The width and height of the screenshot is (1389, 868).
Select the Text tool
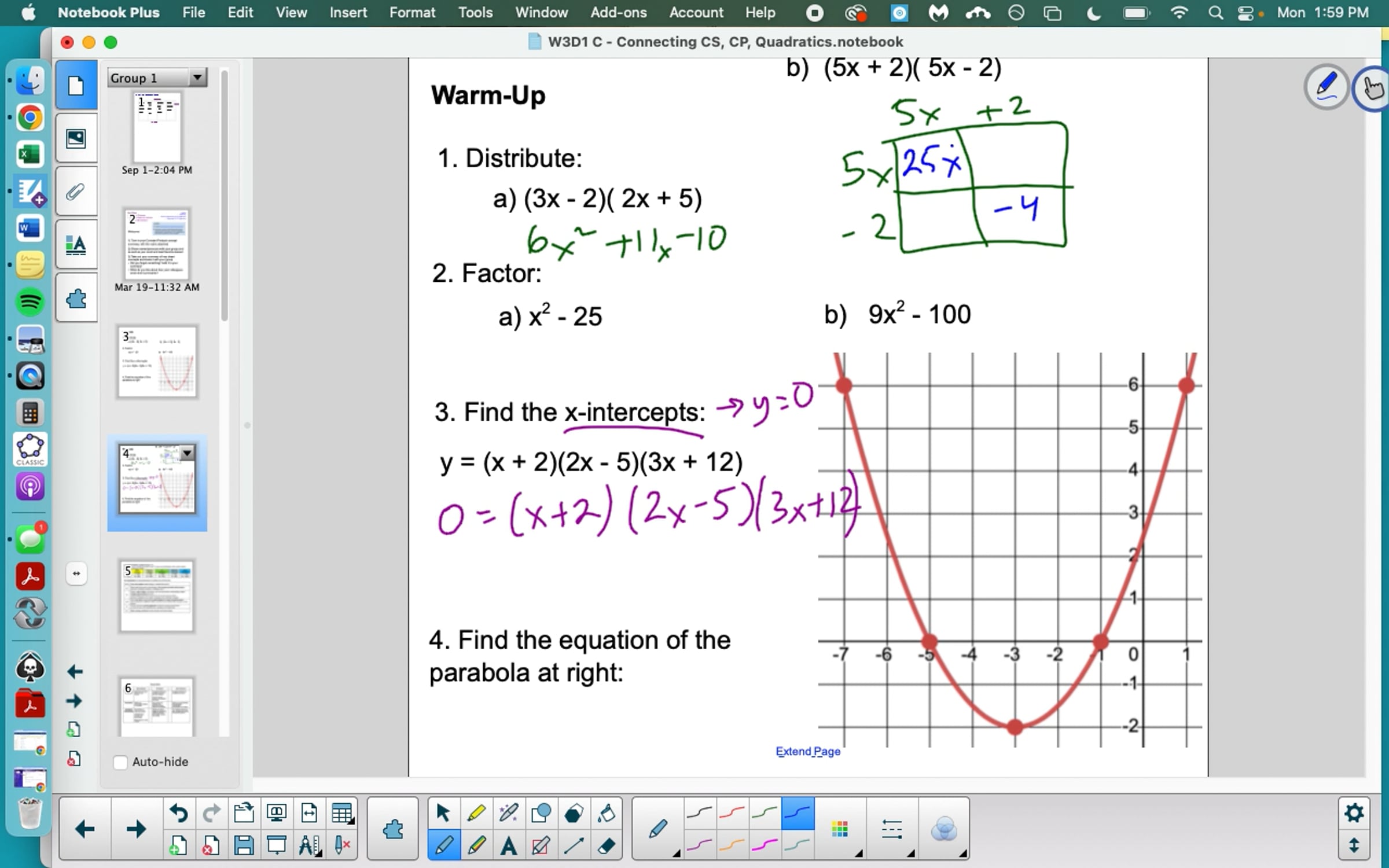pyautogui.click(x=509, y=845)
